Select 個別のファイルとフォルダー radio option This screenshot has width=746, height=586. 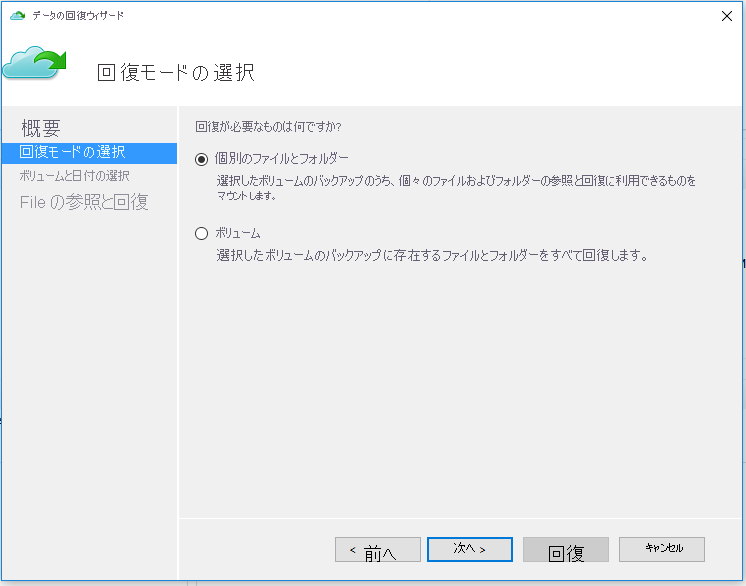coord(202,159)
